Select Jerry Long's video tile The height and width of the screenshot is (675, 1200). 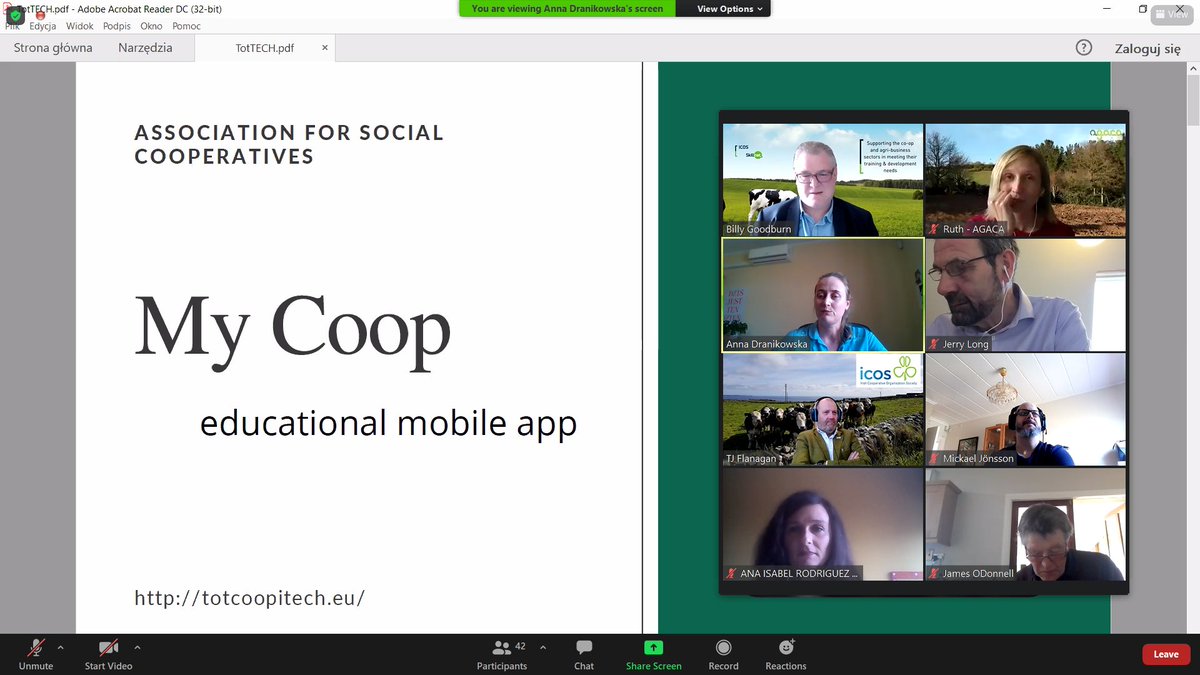tap(1025, 295)
